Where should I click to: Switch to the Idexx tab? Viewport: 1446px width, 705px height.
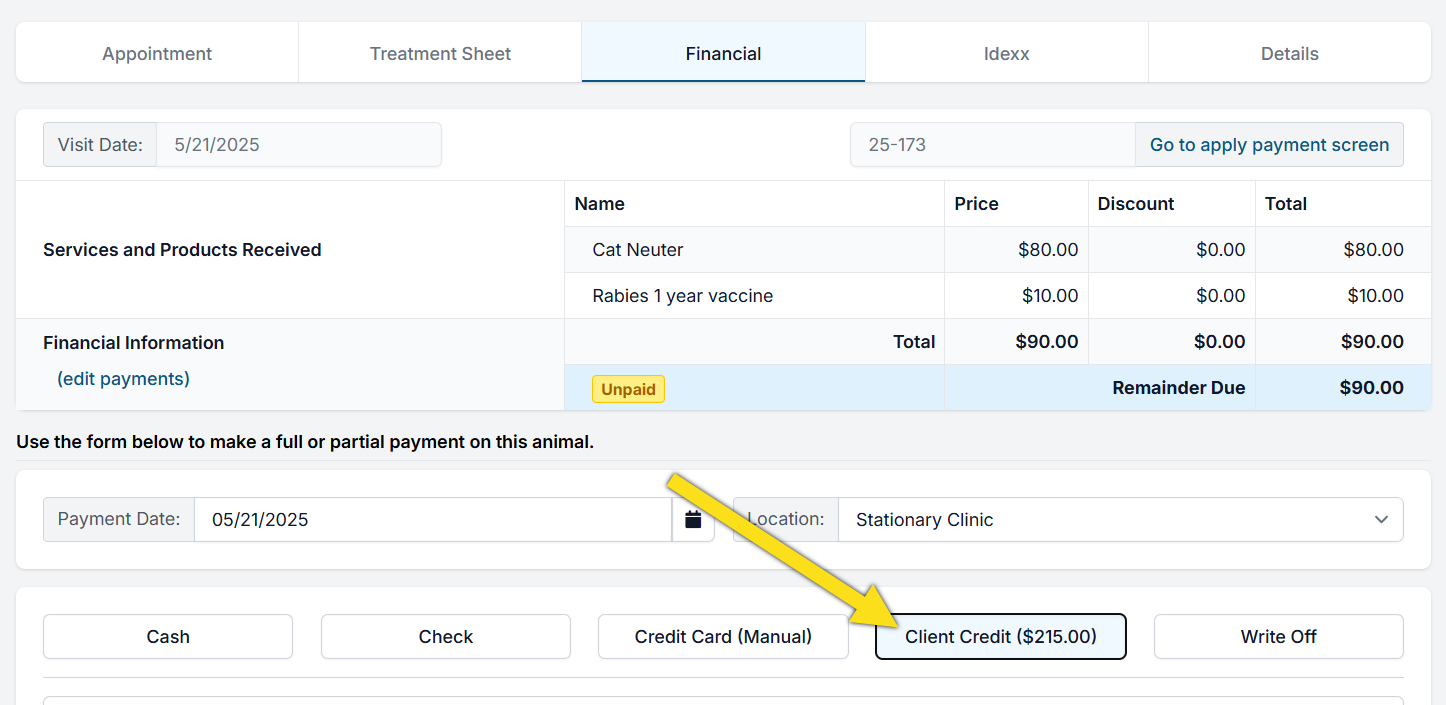click(x=1006, y=54)
